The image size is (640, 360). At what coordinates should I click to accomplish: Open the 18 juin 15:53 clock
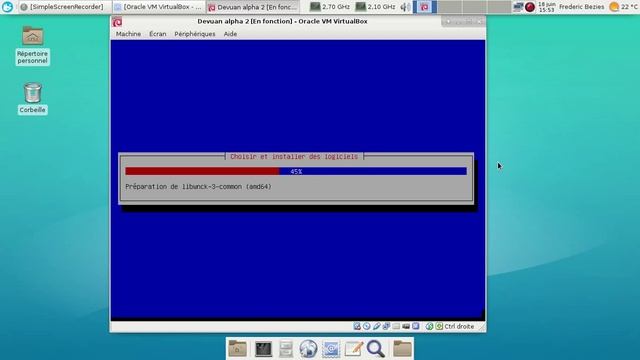pyautogui.click(x=547, y=7)
